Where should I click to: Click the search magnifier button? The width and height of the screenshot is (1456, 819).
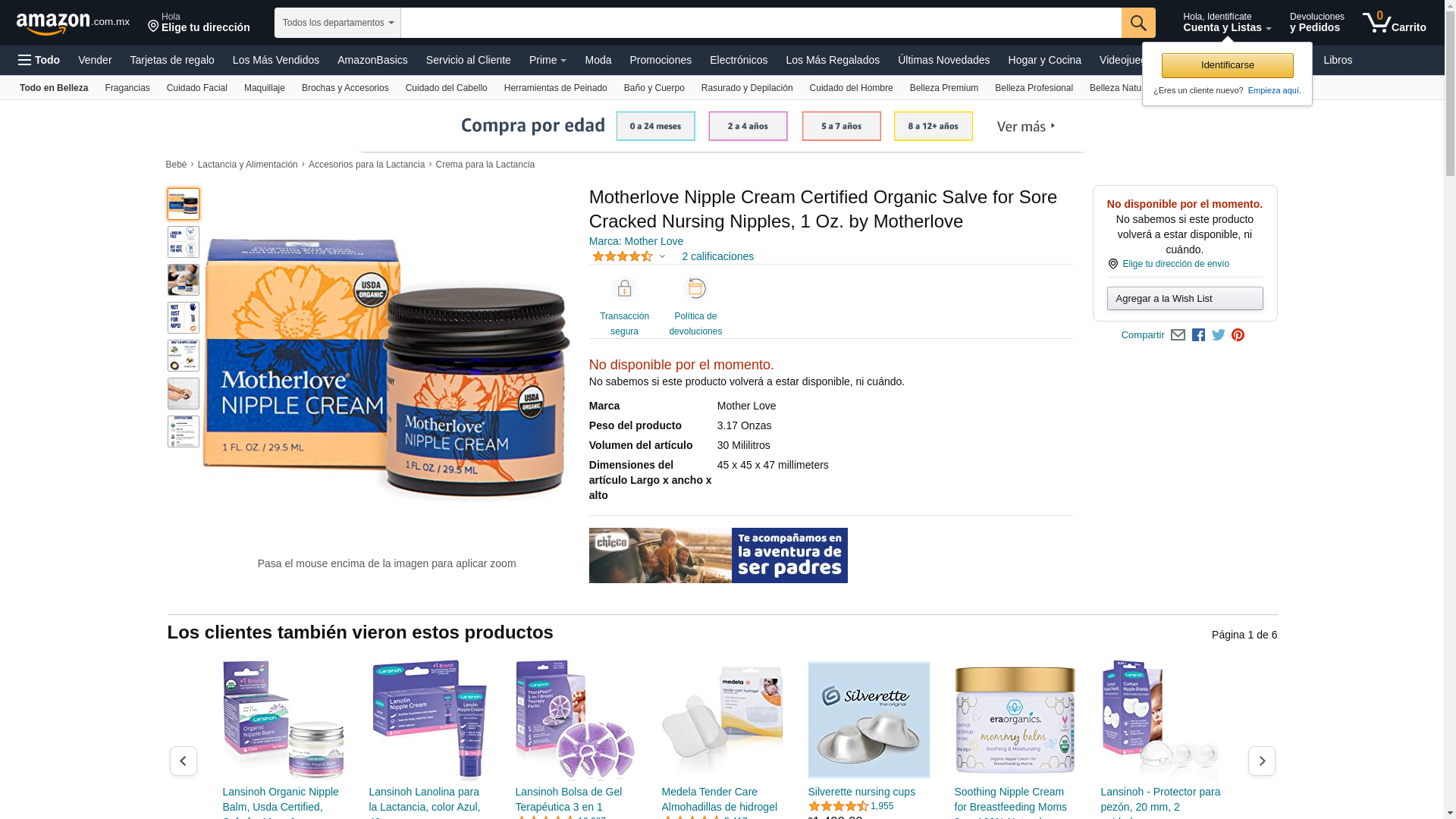click(1138, 23)
